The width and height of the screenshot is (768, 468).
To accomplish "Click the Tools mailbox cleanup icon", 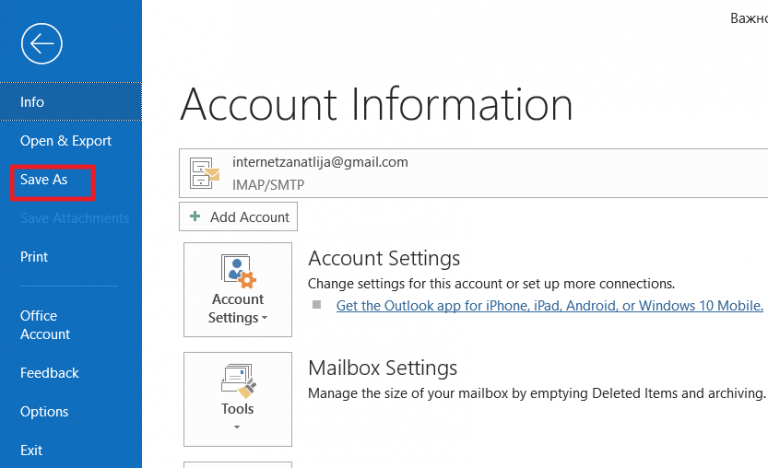I will [x=238, y=381].
